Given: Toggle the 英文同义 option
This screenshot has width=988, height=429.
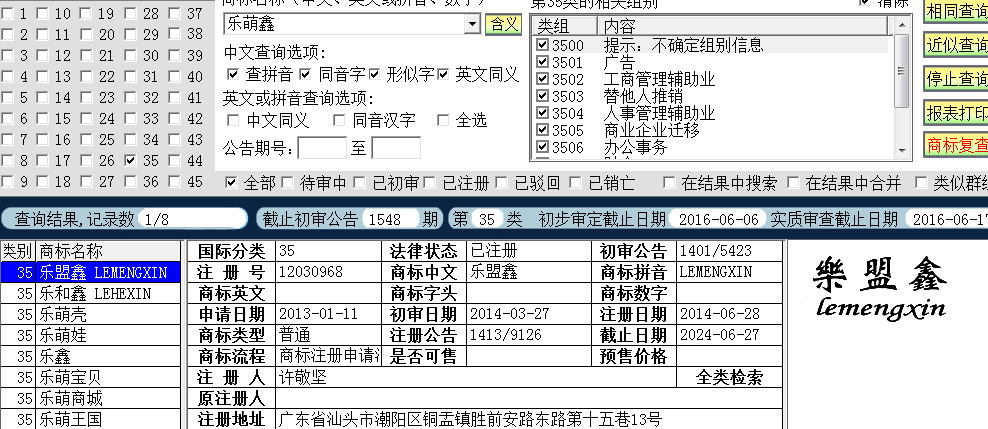Looking at the screenshot, I should 444,74.
